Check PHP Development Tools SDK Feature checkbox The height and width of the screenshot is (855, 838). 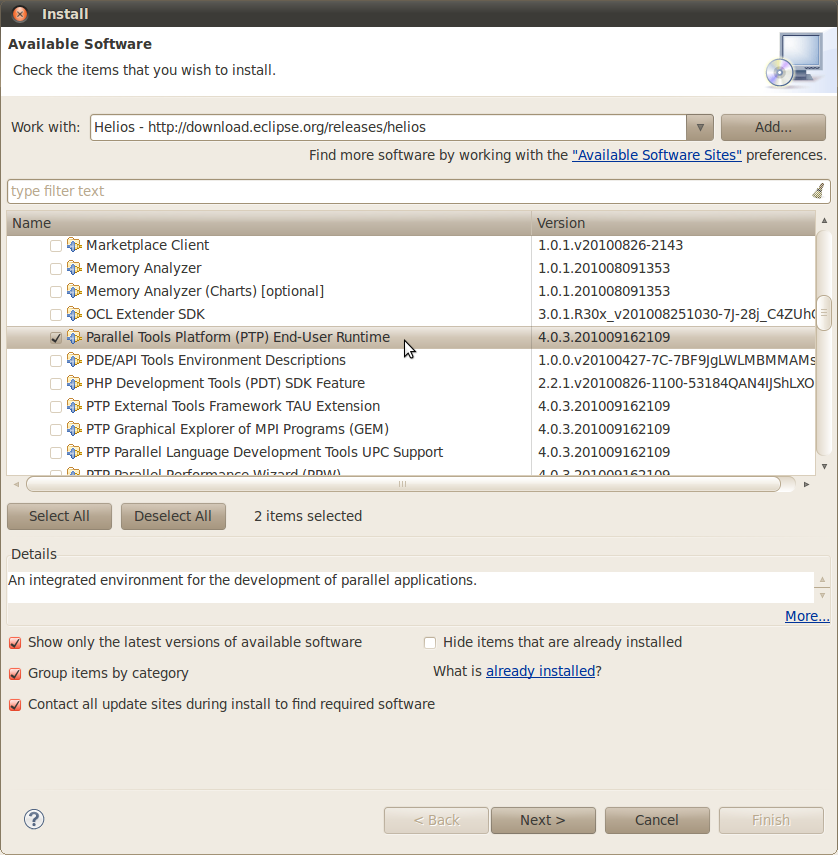56,384
